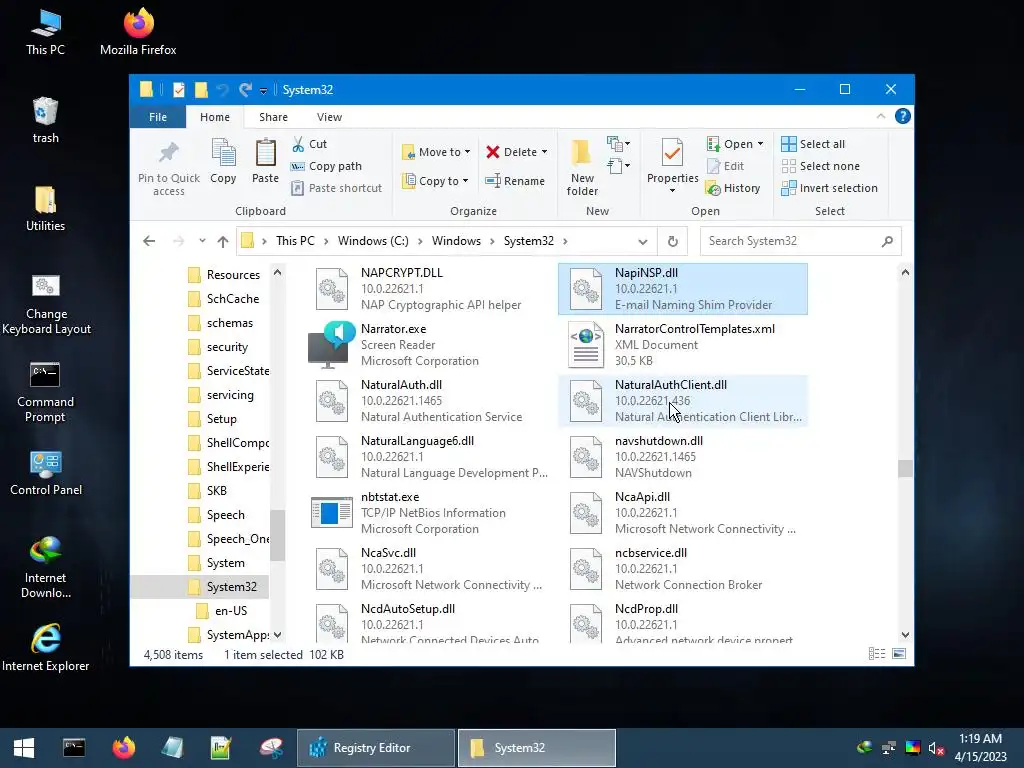Select Narrator.exe file icon
Screen dimensions: 1024x768
tap(331, 345)
